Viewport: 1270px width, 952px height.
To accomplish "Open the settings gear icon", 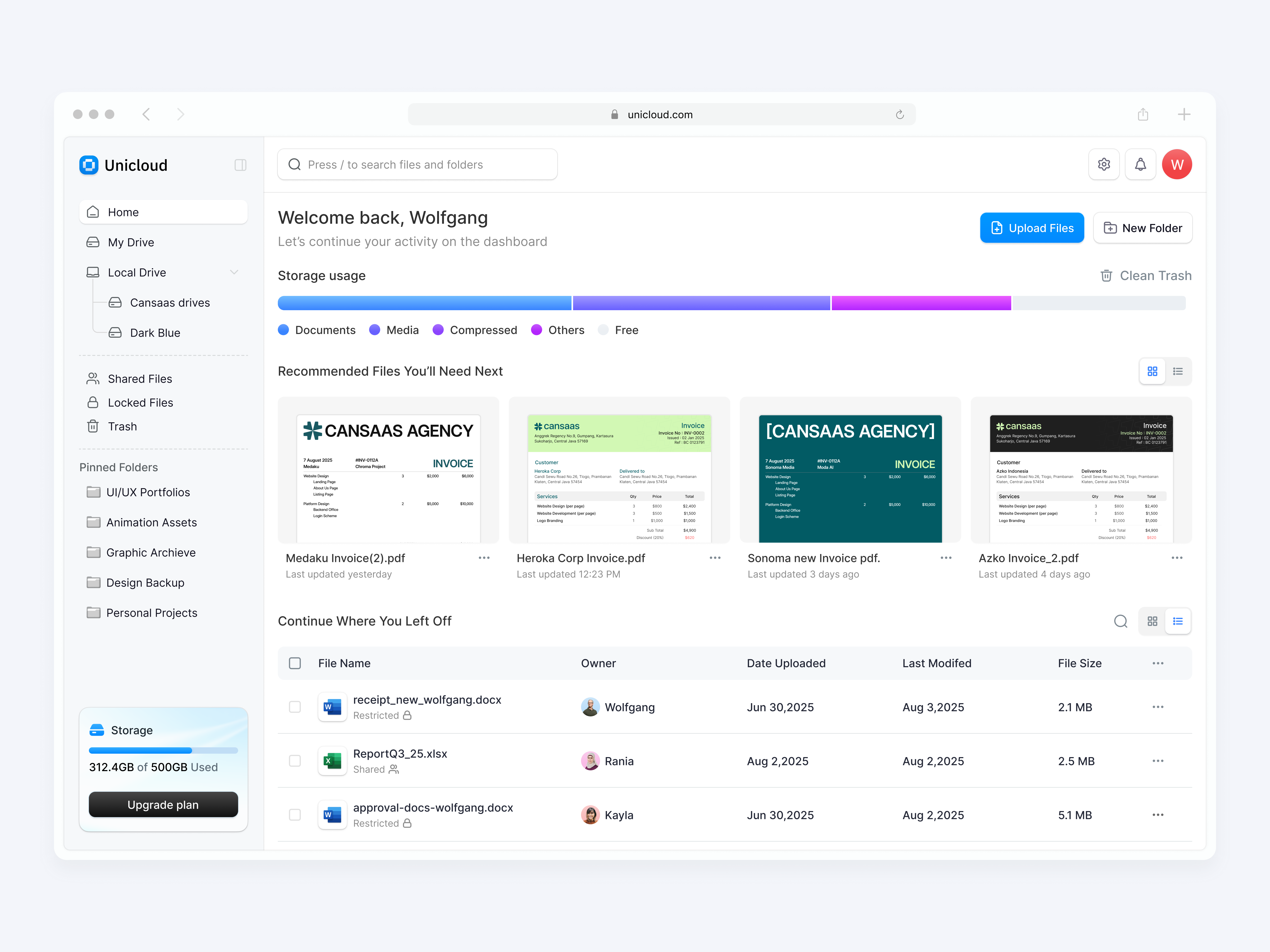I will 1104,164.
